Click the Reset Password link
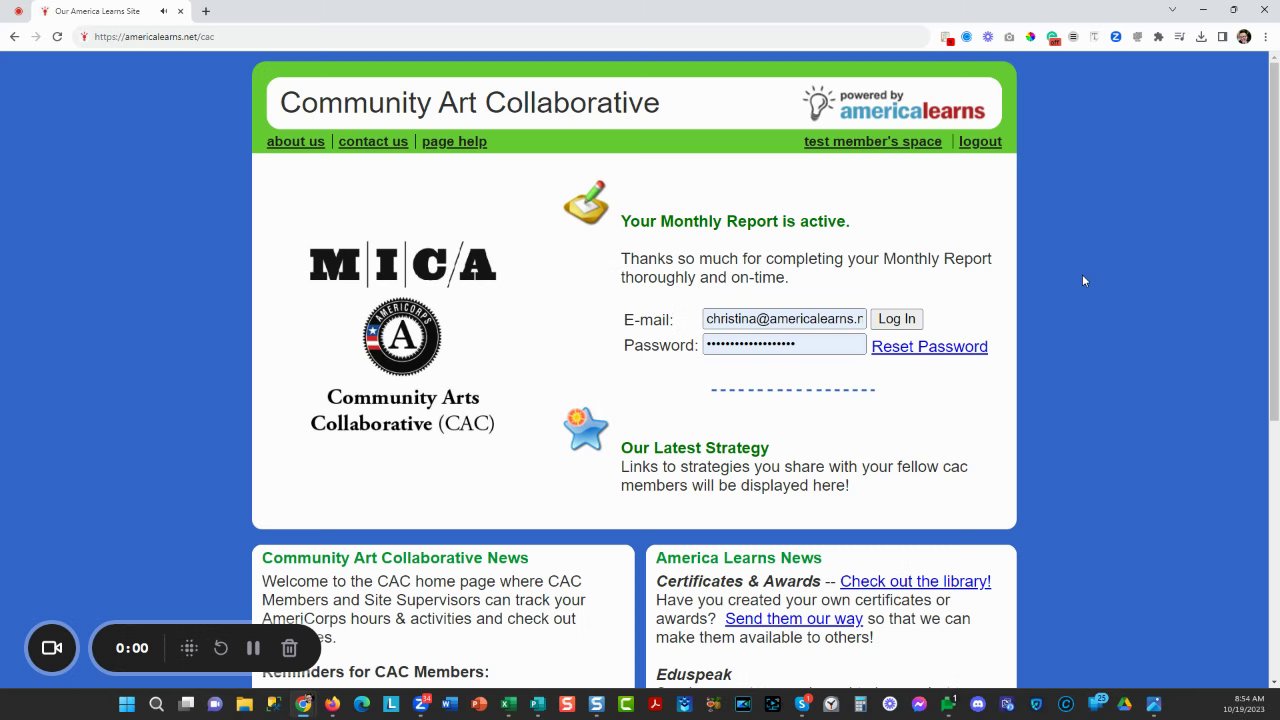1280x720 pixels. (929, 346)
